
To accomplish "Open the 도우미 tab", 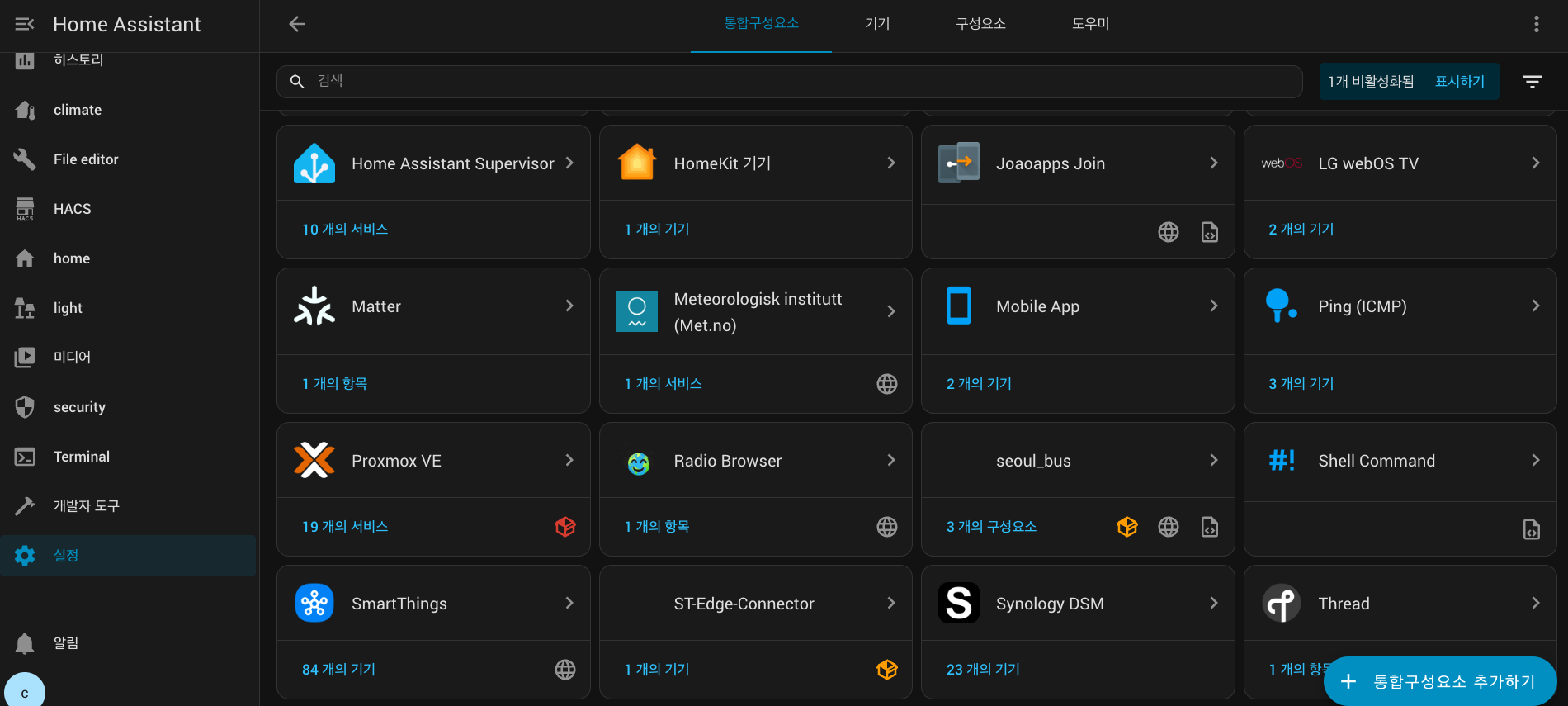I will 1090,24.
